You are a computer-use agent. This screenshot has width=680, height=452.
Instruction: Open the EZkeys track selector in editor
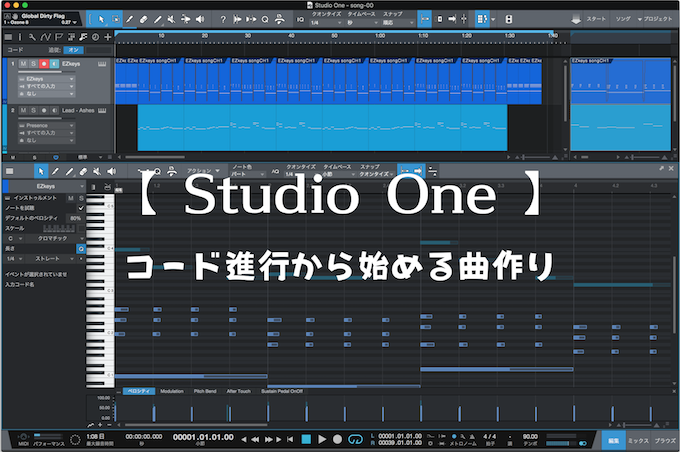coord(46,186)
